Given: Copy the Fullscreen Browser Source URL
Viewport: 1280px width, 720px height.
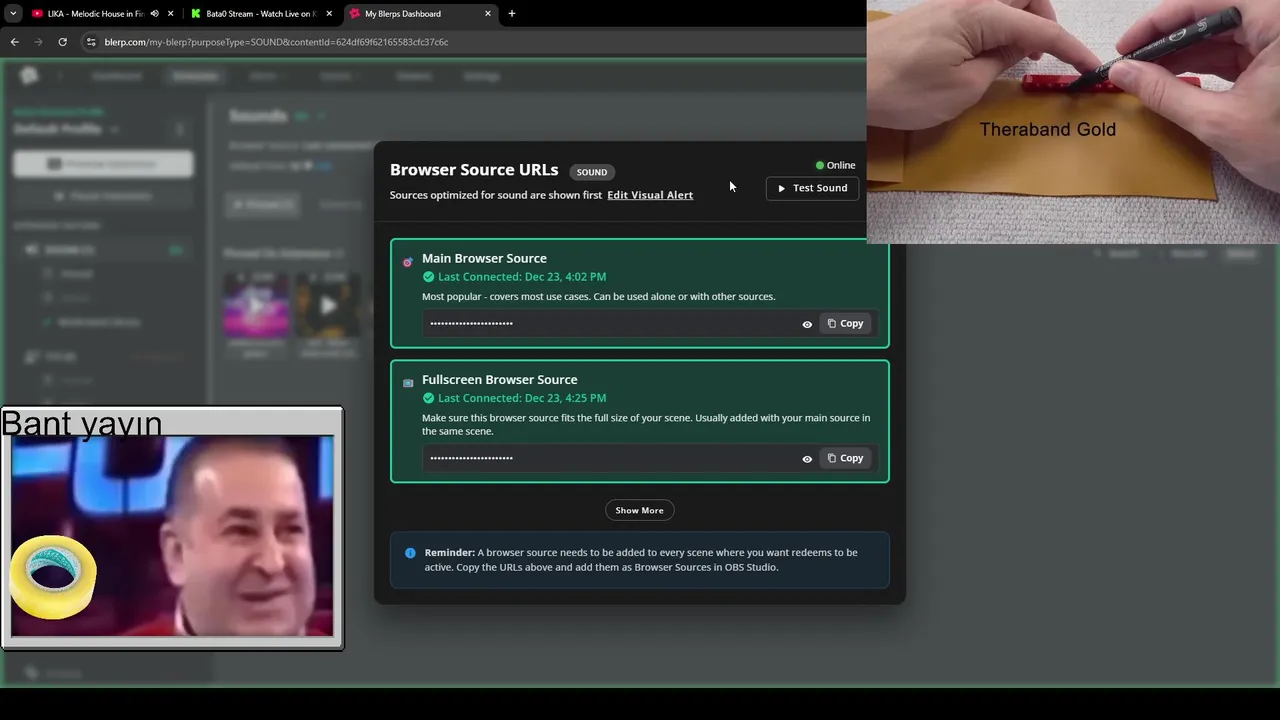Looking at the screenshot, I should 845,458.
